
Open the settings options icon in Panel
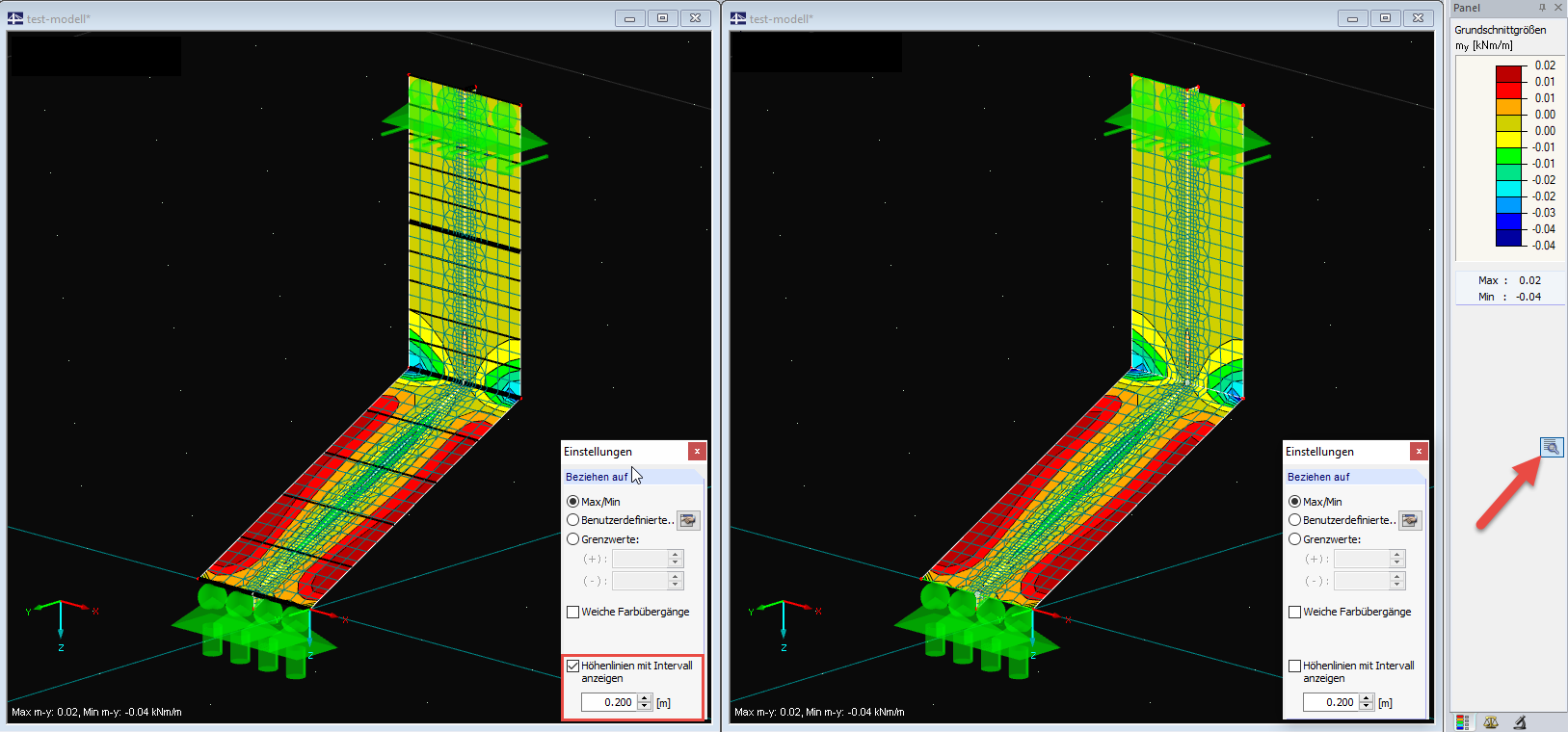click(x=1551, y=447)
